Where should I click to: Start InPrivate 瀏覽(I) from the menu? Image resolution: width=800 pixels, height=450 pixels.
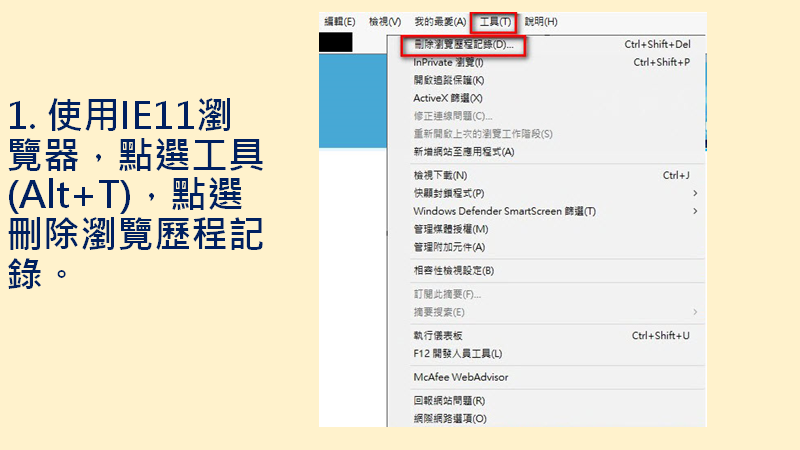[448, 62]
